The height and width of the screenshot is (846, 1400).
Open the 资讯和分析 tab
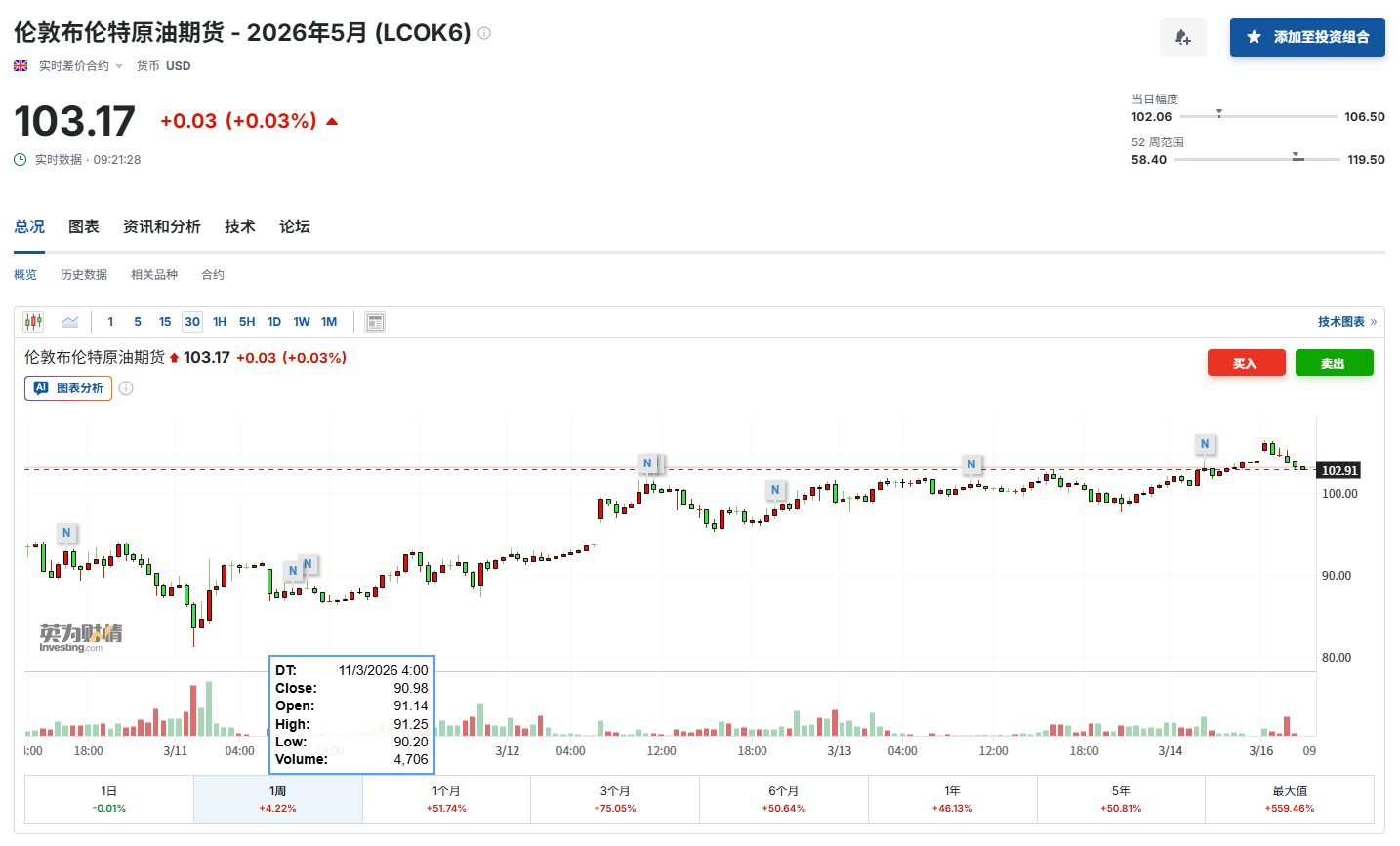coord(162,225)
